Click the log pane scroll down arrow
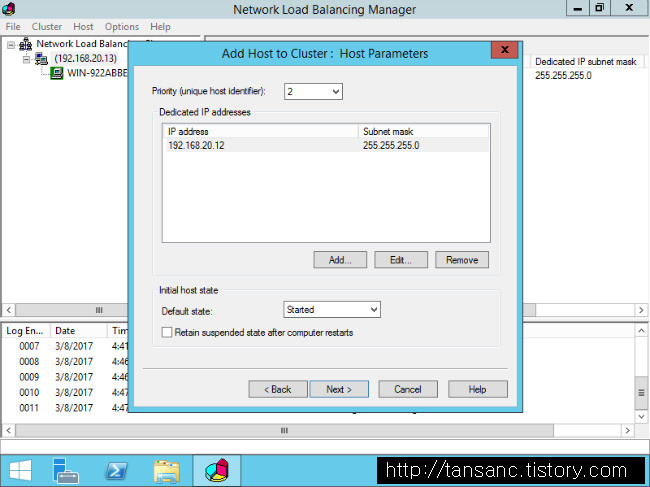Image resolution: width=650 pixels, height=487 pixels. coord(641,416)
